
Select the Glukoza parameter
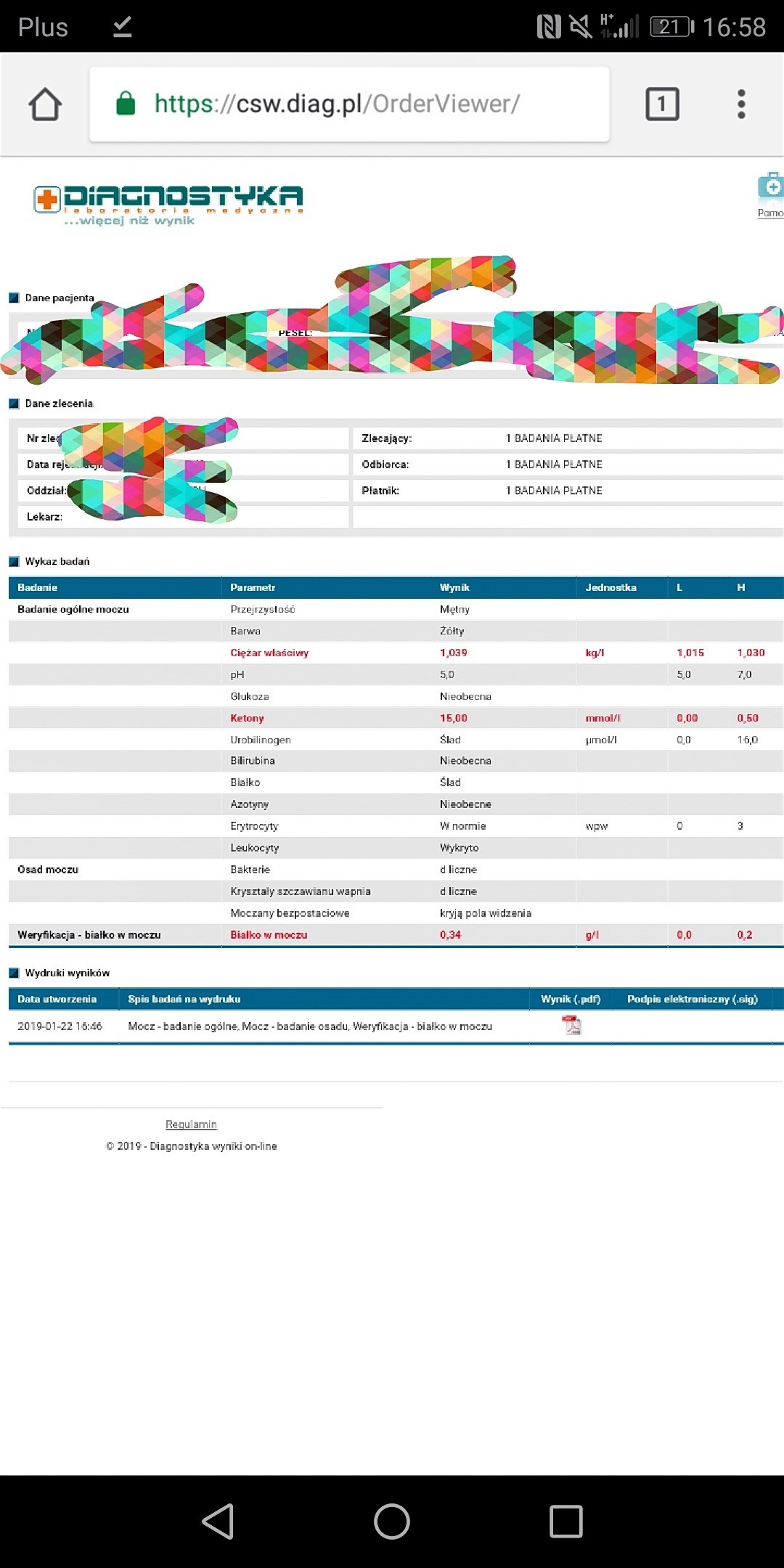(250, 696)
